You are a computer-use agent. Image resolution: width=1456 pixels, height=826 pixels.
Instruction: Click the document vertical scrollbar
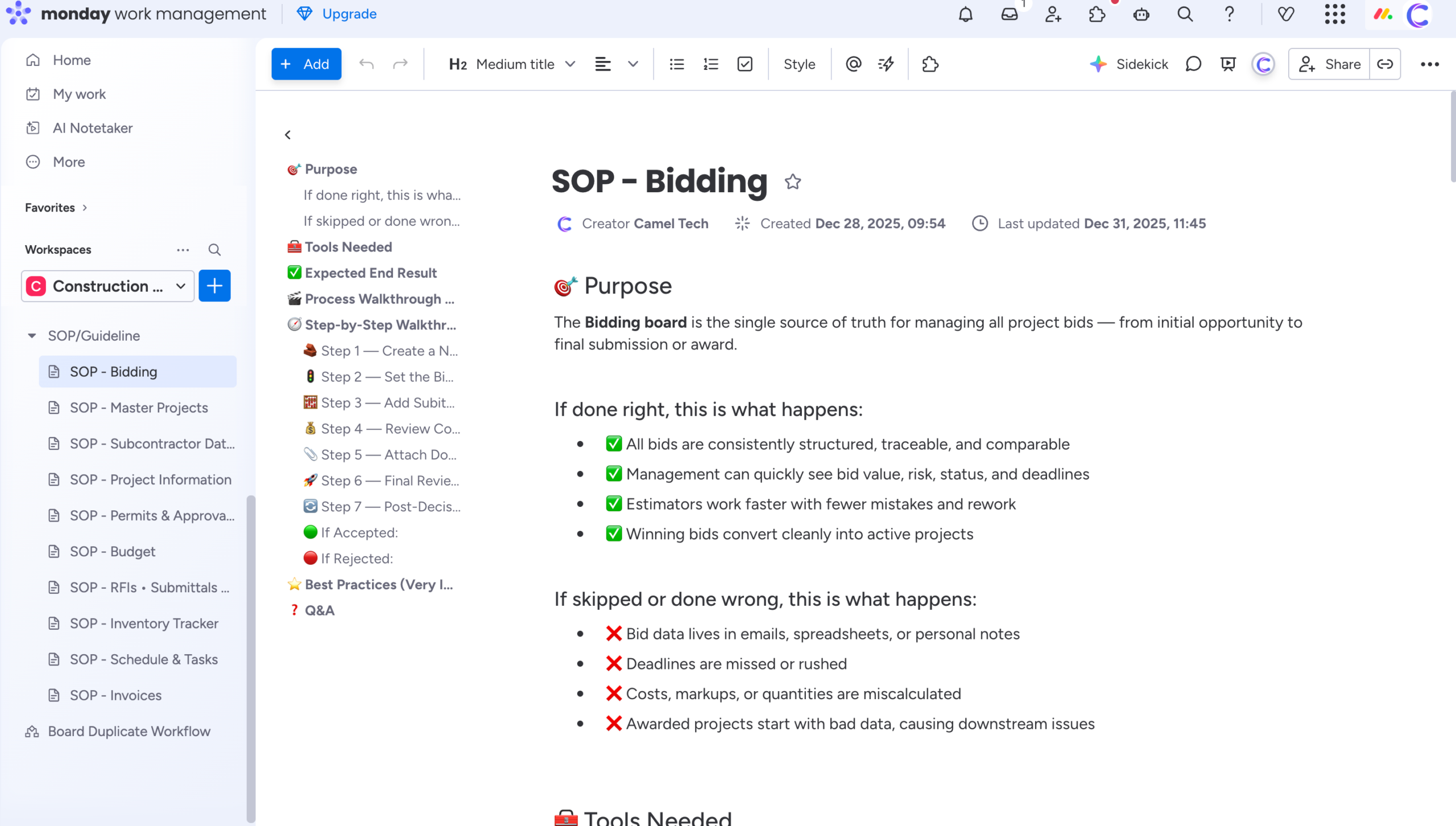pos(1452,137)
